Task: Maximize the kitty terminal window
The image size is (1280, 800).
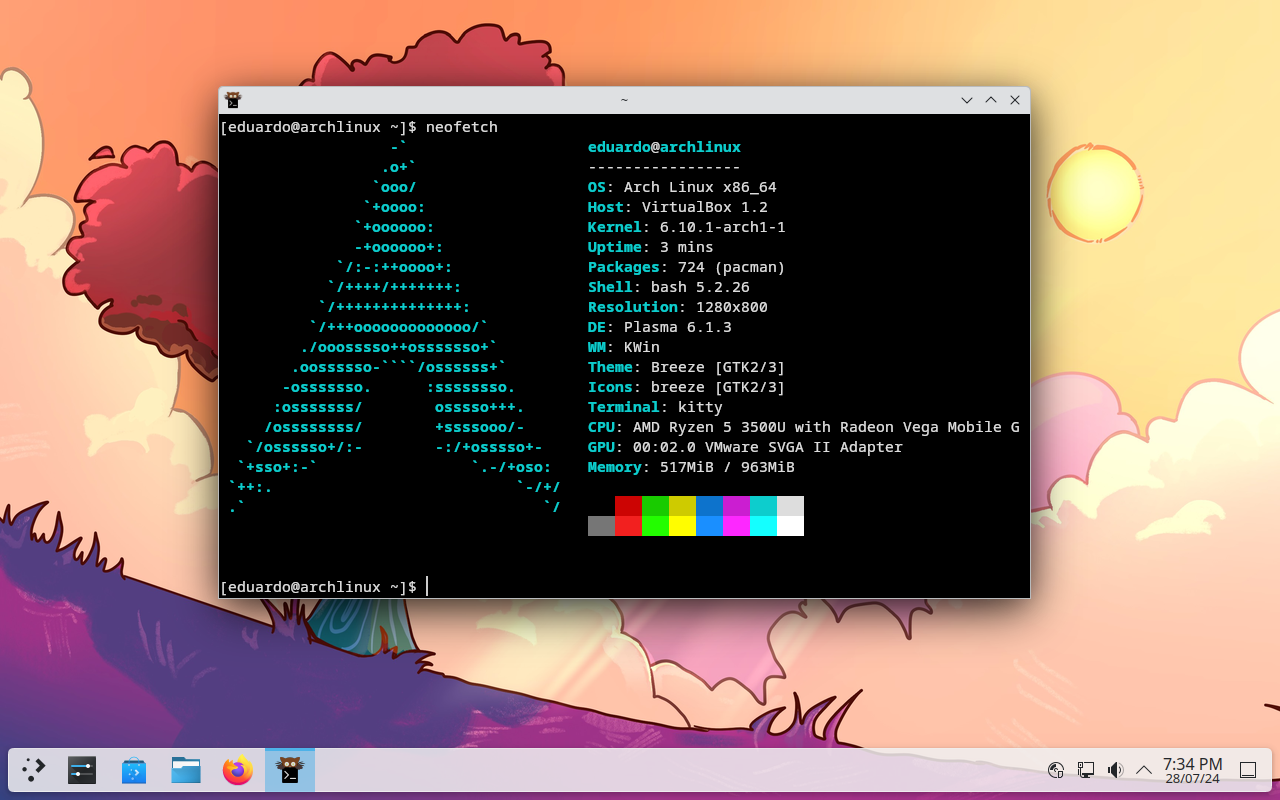Action: coord(991,100)
